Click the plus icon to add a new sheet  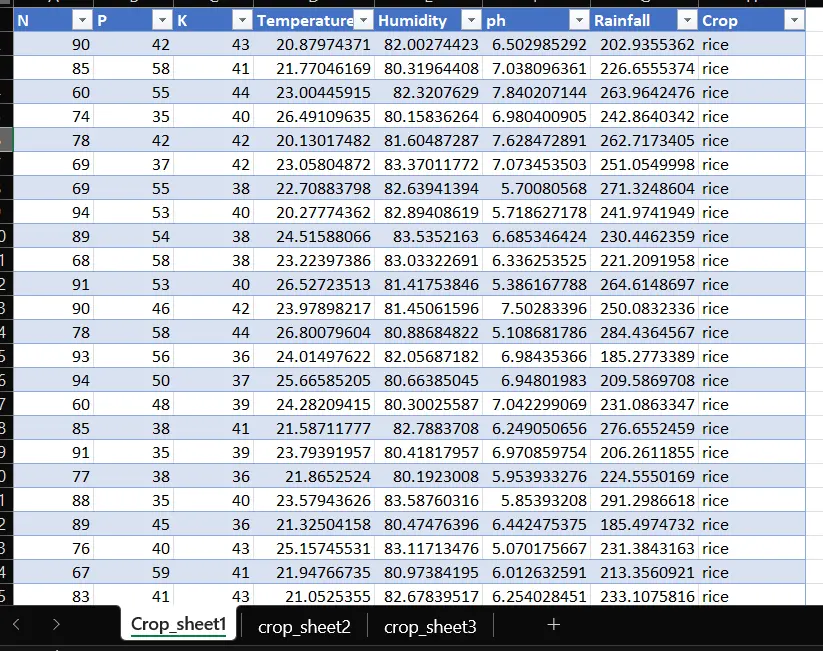coord(553,623)
